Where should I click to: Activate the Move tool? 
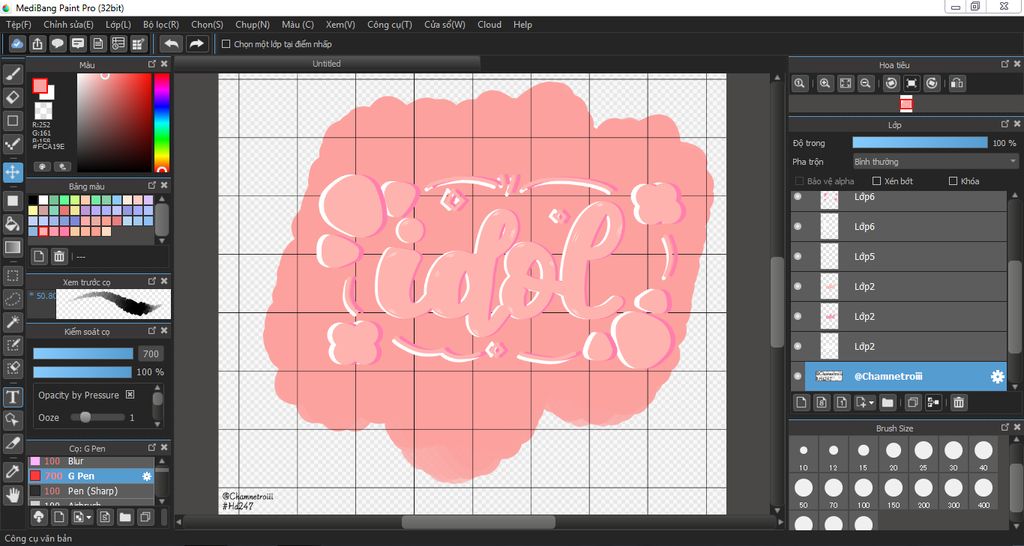click(12, 172)
